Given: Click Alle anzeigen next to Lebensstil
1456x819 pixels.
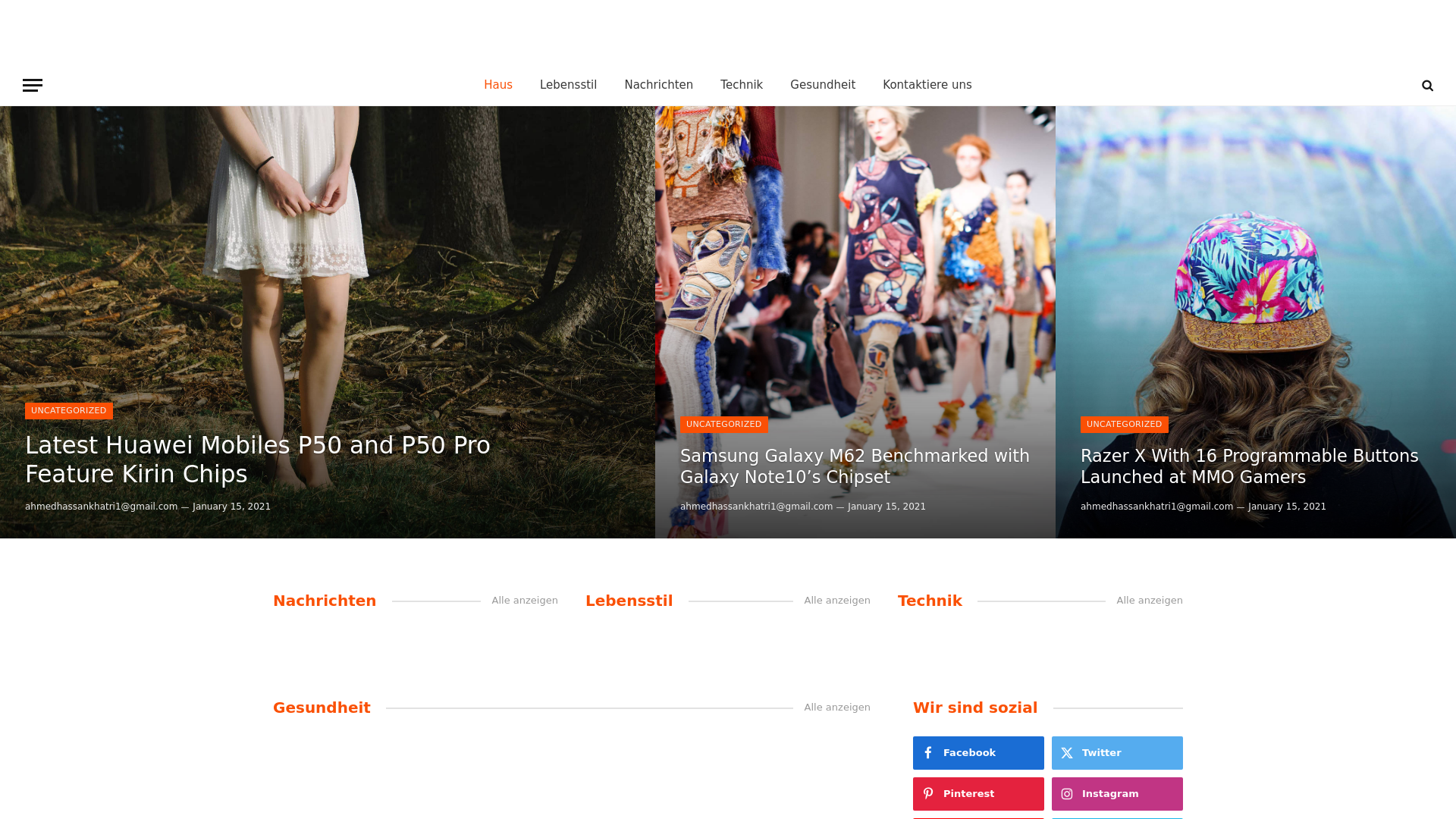Looking at the screenshot, I should coord(837,601).
